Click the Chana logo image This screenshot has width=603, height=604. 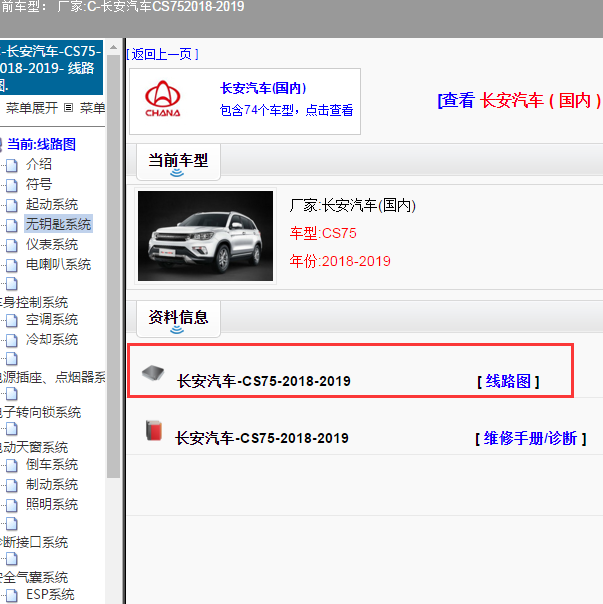coord(162,99)
